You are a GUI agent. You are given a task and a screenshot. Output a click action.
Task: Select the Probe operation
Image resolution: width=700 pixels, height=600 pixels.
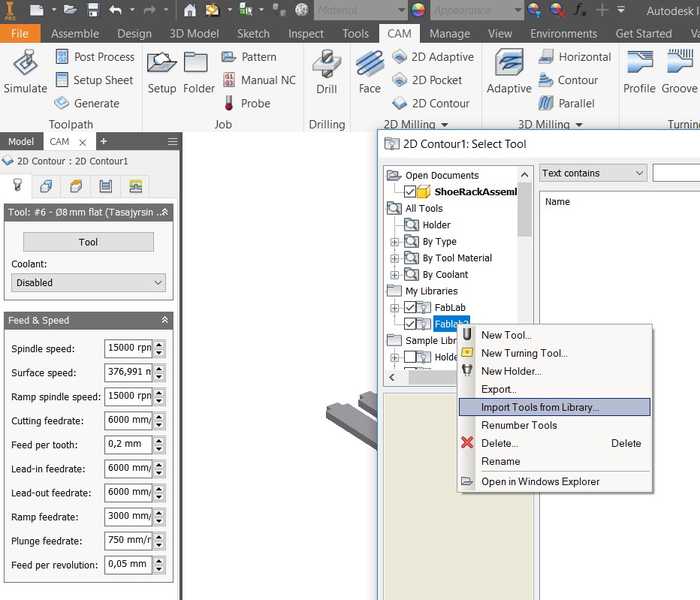tap(247, 103)
